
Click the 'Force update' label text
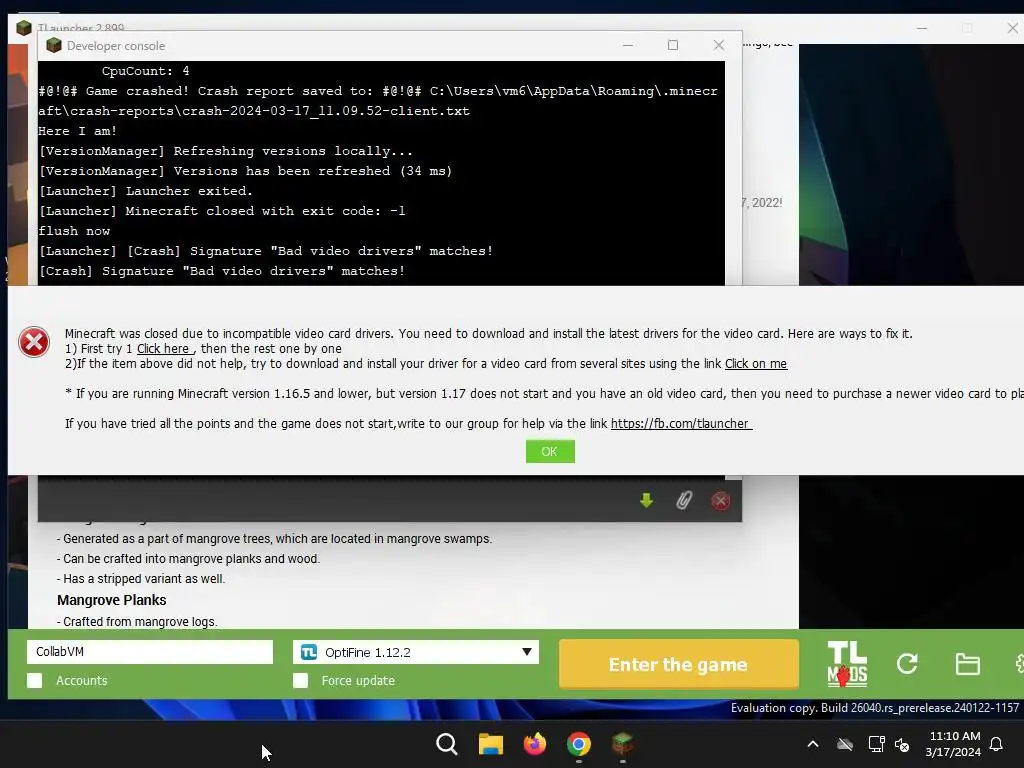point(358,680)
